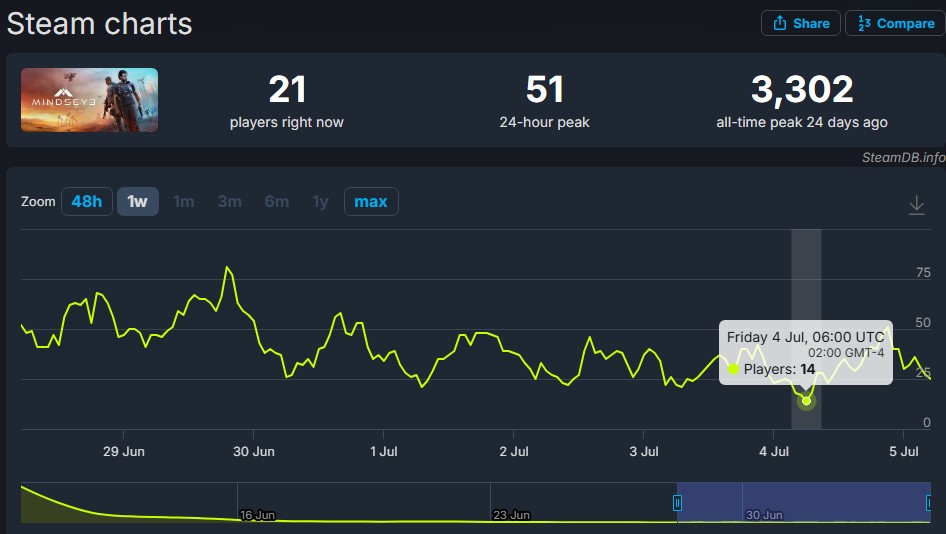Click the 4 Jul axis label

click(x=774, y=451)
